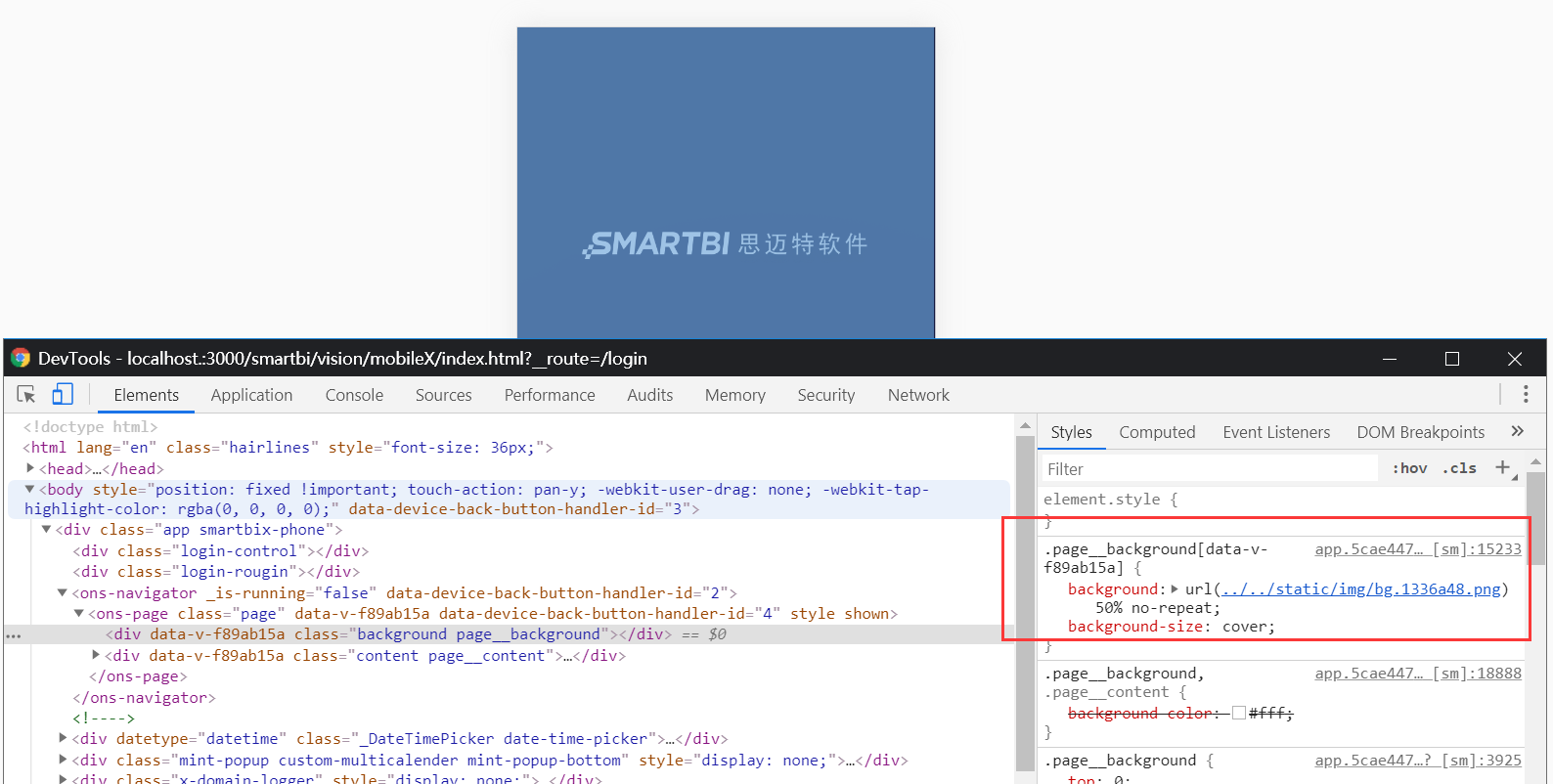Expand the content page__content div
Screen dimensions: 1553x784
point(96,655)
